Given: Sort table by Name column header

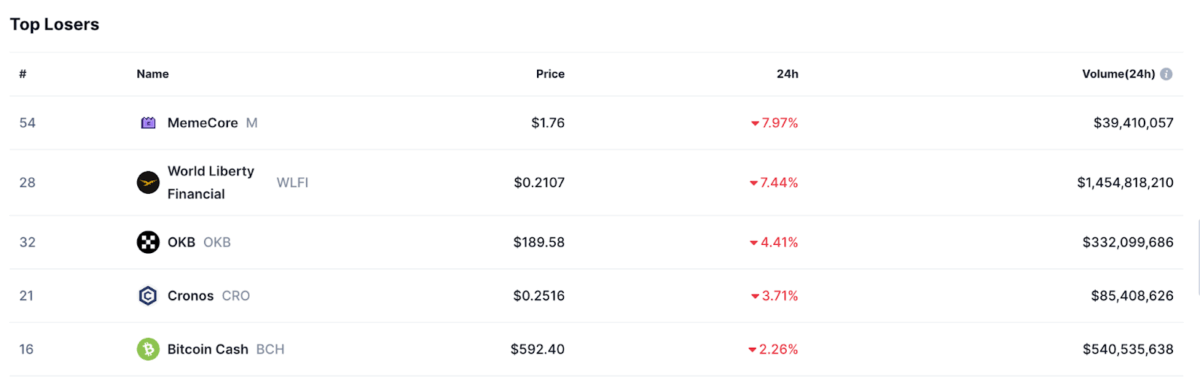Looking at the screenshot, I should (153, 74).
